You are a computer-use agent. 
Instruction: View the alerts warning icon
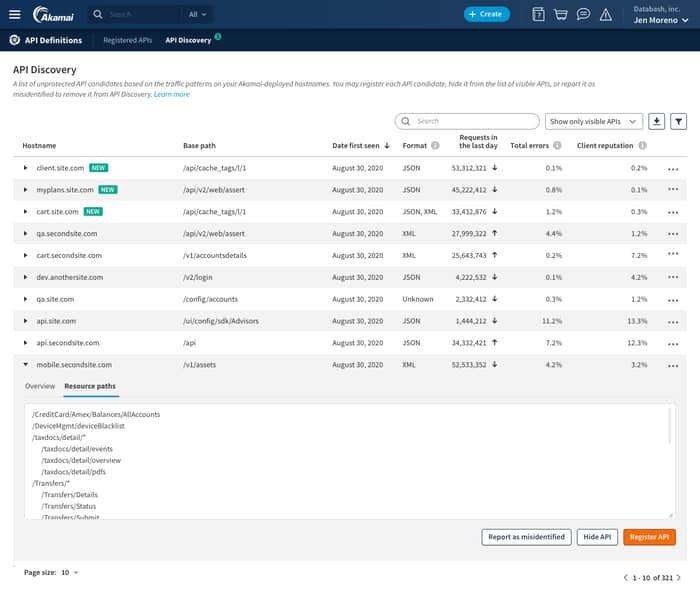coord(605,14)
